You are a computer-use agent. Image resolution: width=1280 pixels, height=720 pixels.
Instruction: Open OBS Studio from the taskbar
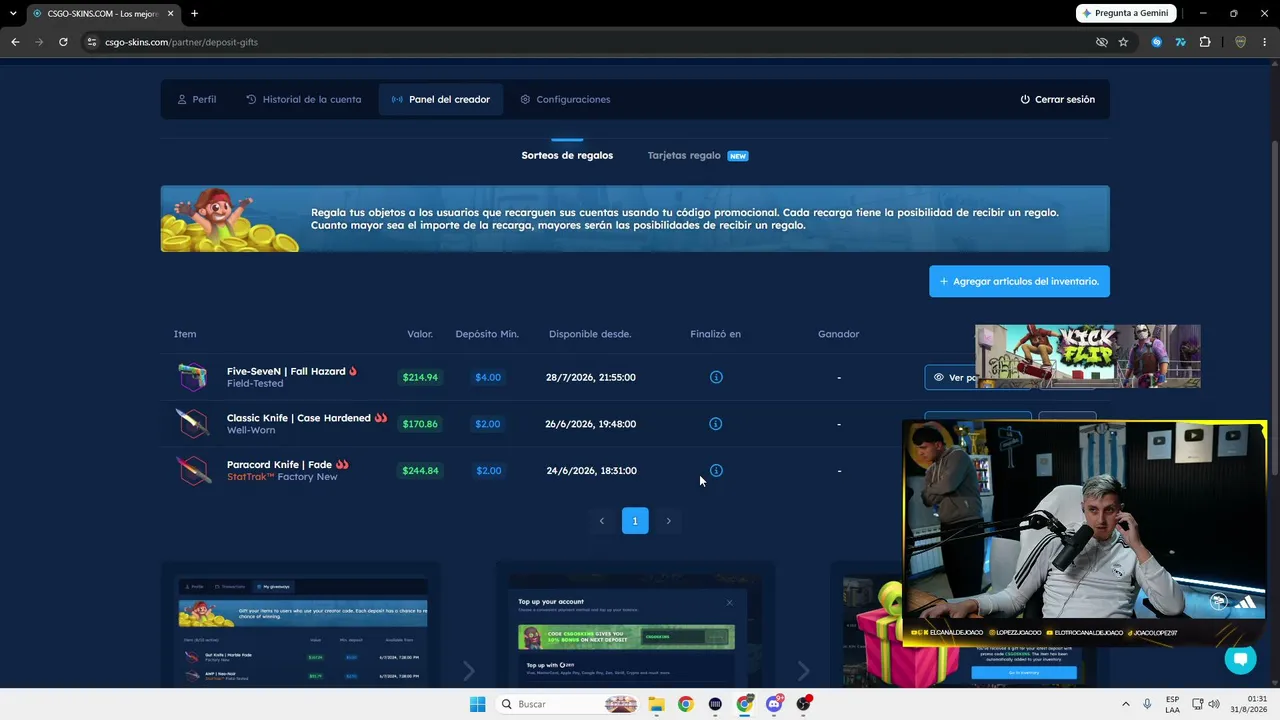pos(803,704)
